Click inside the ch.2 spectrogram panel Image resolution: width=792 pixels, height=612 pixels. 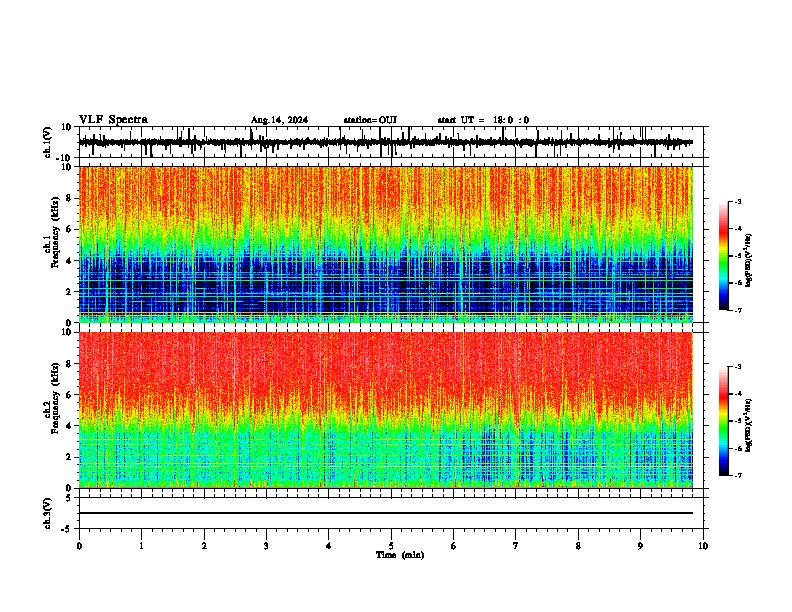coord(385,410)
